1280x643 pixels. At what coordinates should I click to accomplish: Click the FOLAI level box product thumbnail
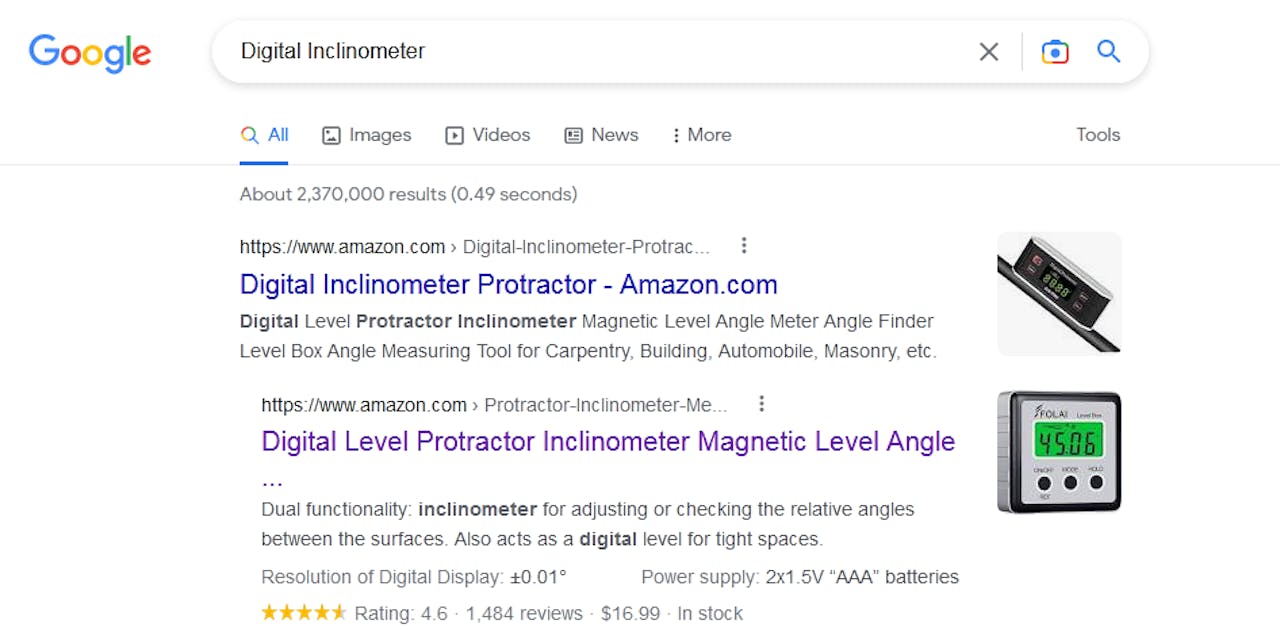coord(1059,452)
